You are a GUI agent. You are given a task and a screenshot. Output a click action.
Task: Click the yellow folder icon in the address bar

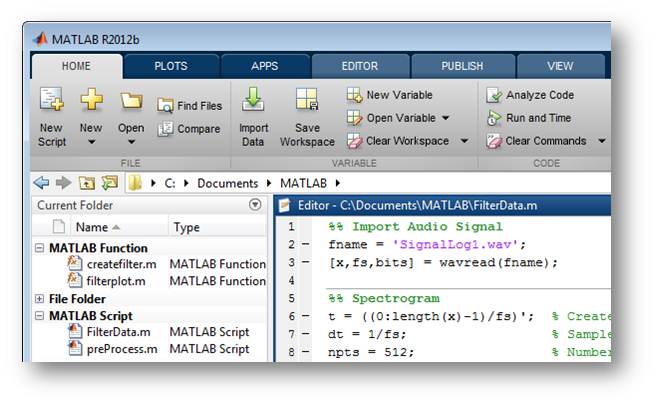point(135,183)
